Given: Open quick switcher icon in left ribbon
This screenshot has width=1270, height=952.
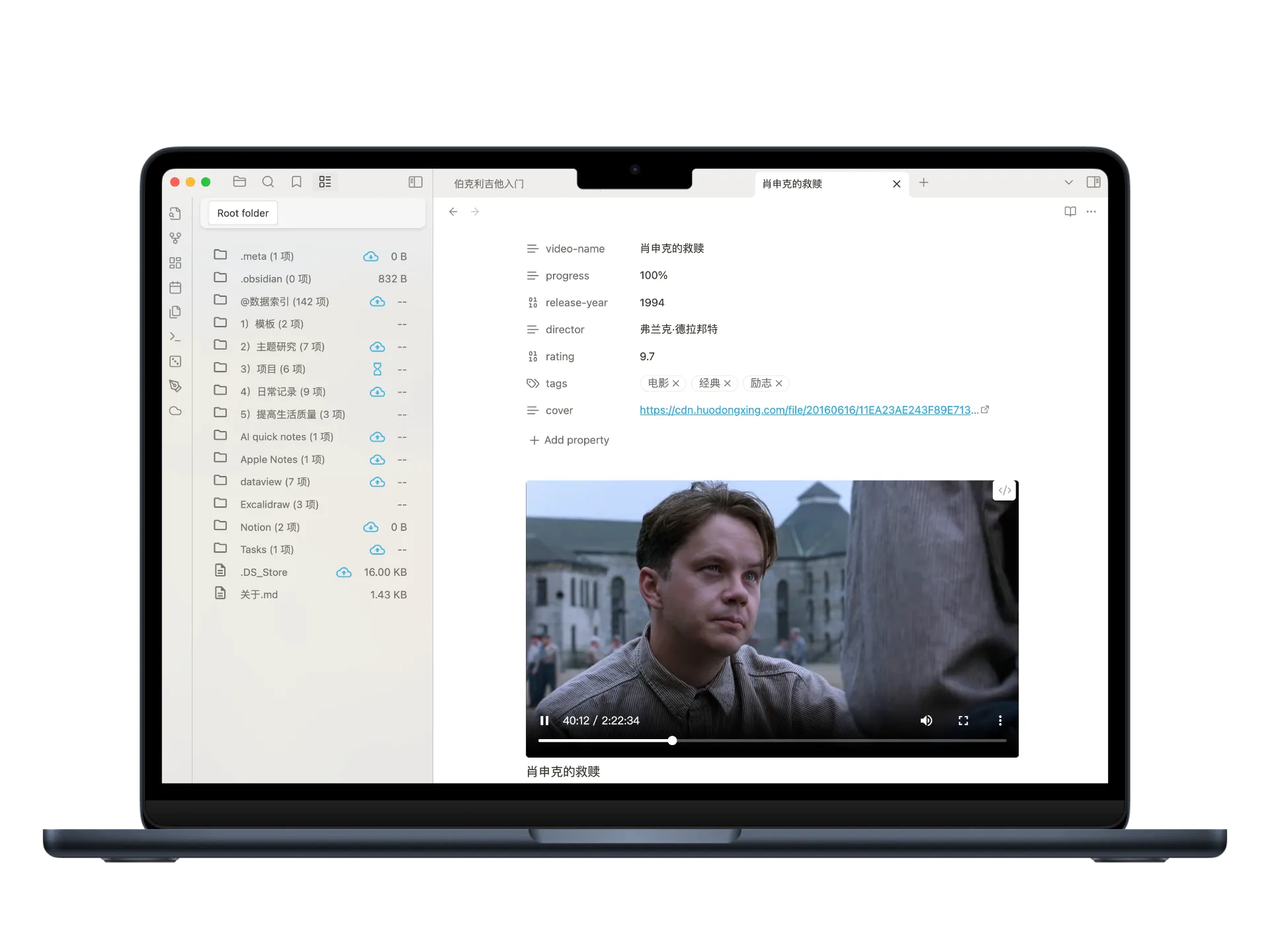Looking at the screenshot, I should coord(175,214).
